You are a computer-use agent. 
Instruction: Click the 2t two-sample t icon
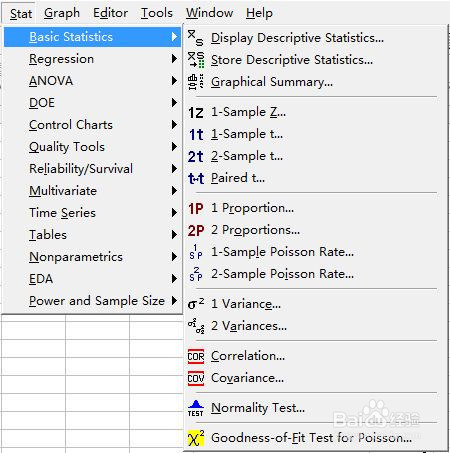click(196, 157)
